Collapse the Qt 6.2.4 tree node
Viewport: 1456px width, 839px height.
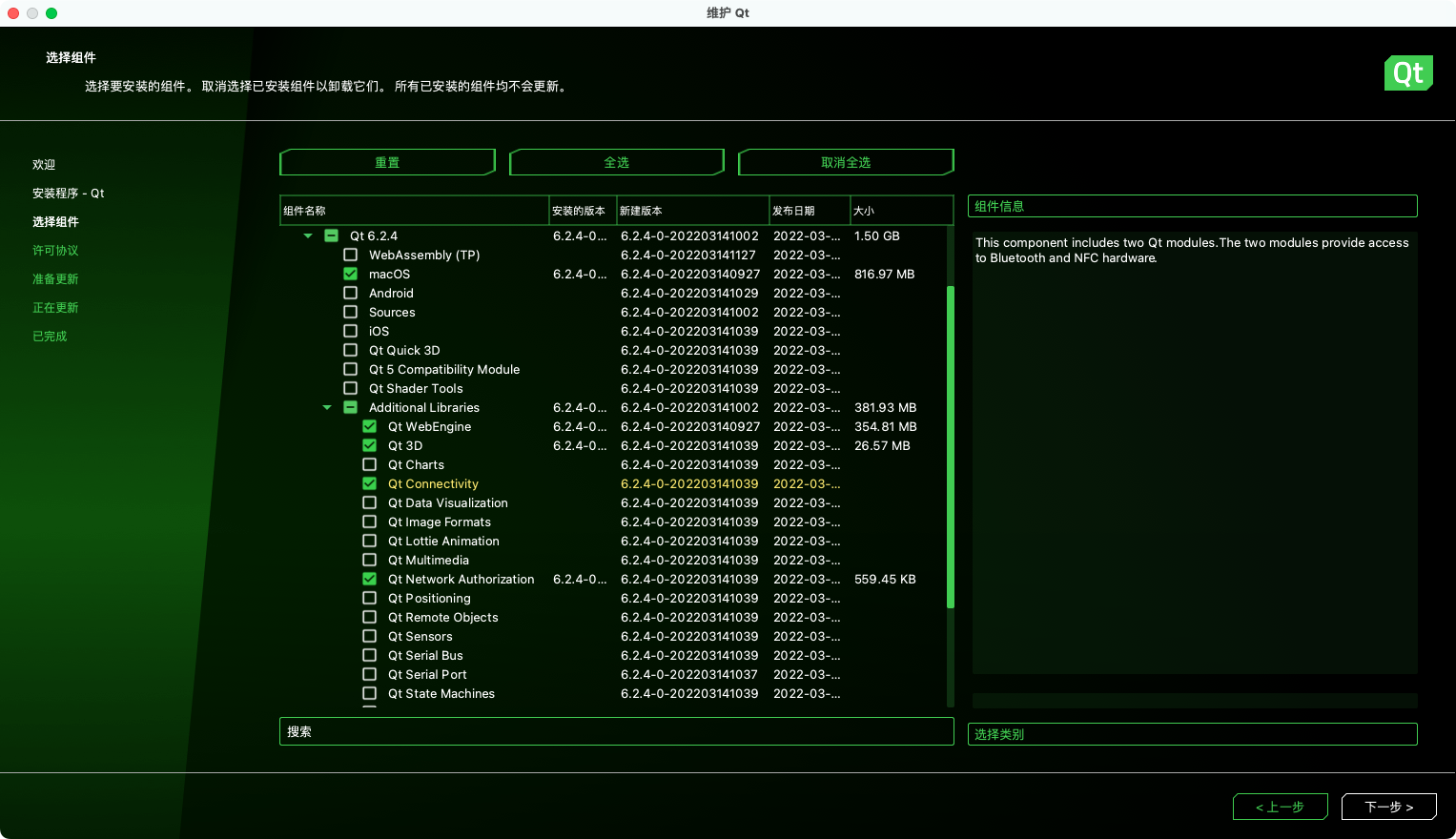pyautogui.click(x=308, y=235)
